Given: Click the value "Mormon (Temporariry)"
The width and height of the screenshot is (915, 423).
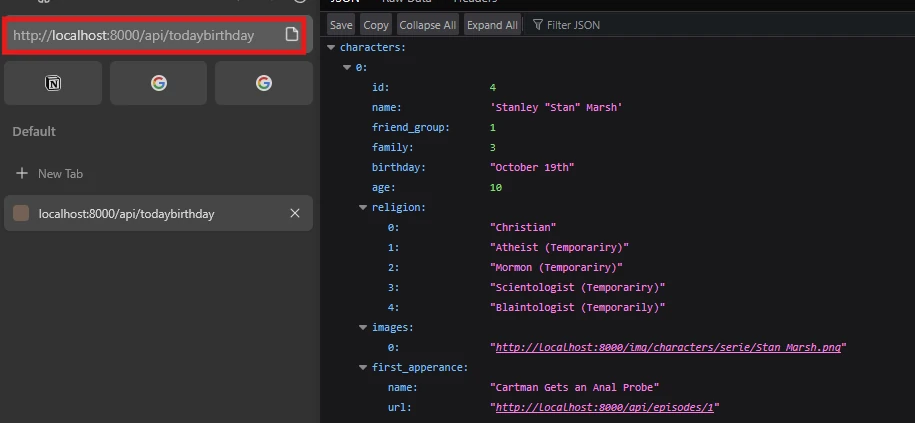Looking at the screenshot, I should pyautogui.click(x=556, y=268).
